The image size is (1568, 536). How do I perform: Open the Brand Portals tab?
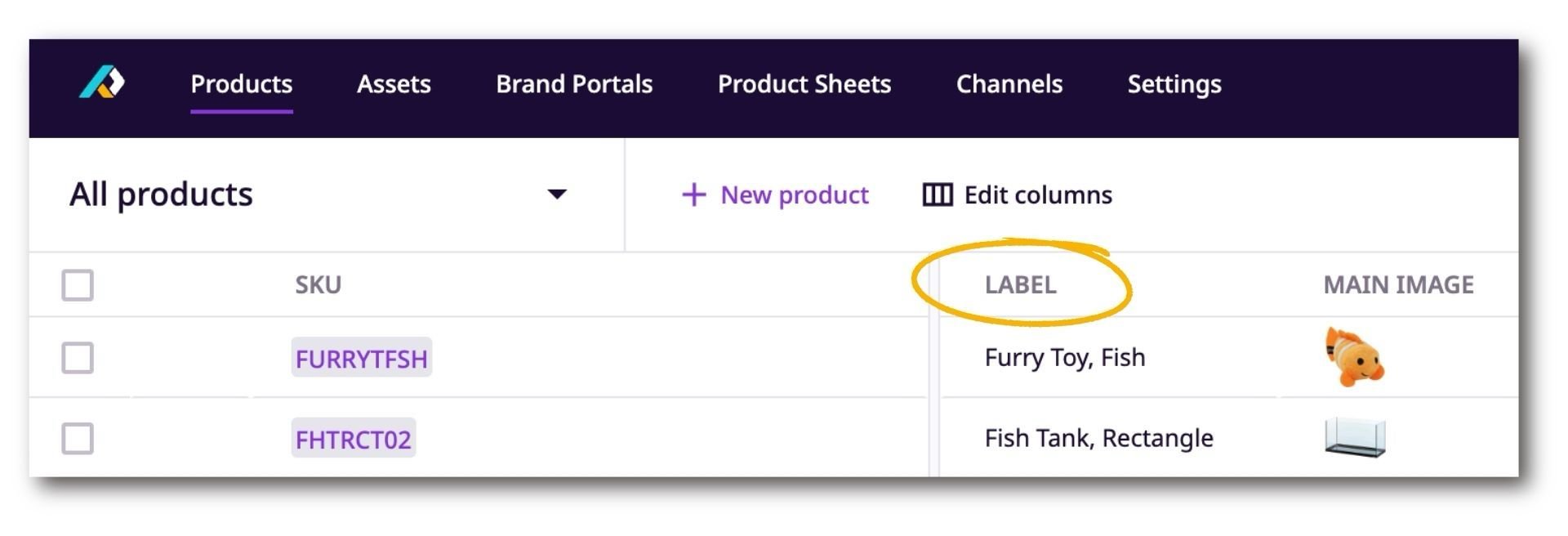tap(574, 84)
